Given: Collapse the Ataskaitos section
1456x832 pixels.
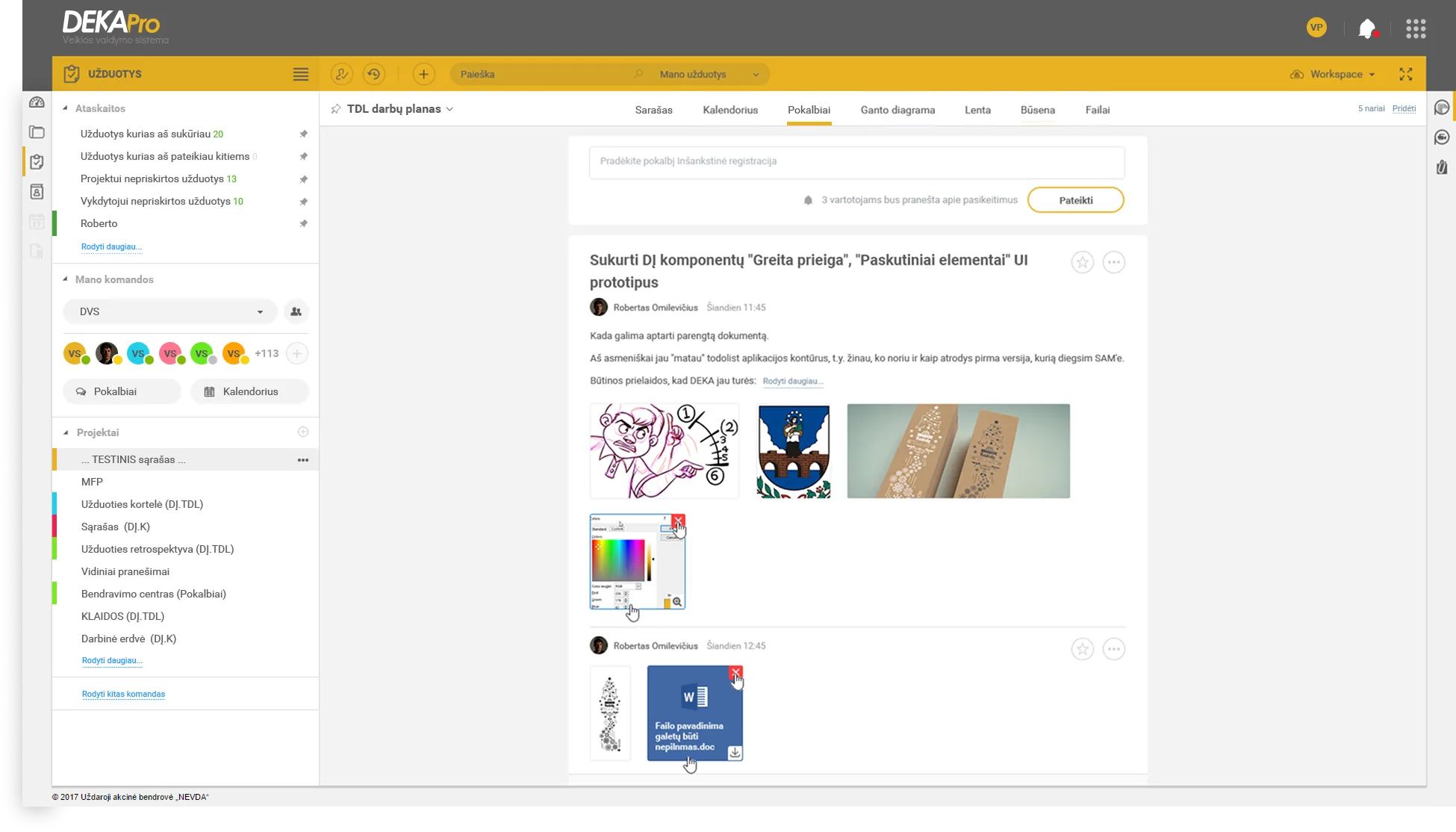Looking at the screenshot, I should tap(65, 108).
